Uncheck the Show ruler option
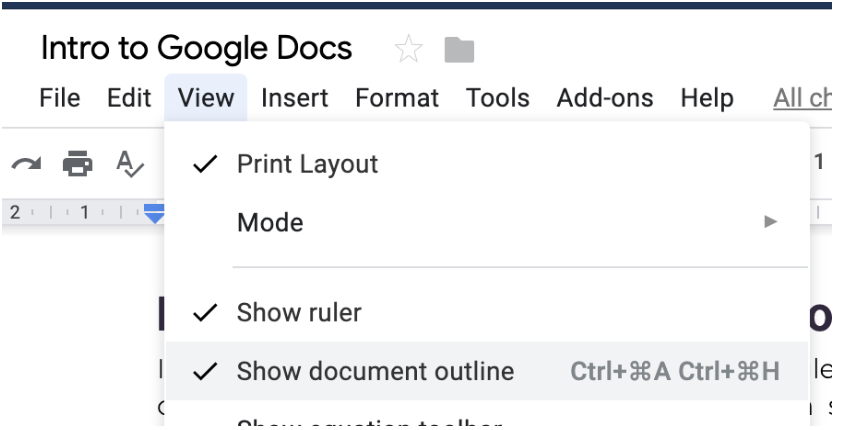 pos(487,312)
